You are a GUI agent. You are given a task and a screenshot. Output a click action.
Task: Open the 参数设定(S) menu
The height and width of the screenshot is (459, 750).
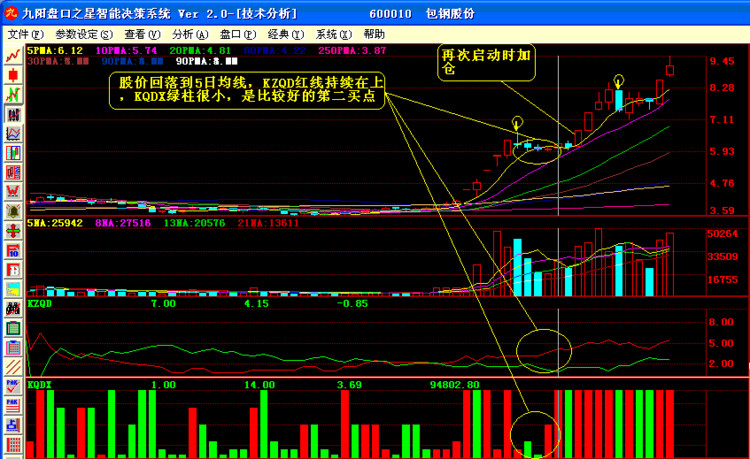point(84,34)
